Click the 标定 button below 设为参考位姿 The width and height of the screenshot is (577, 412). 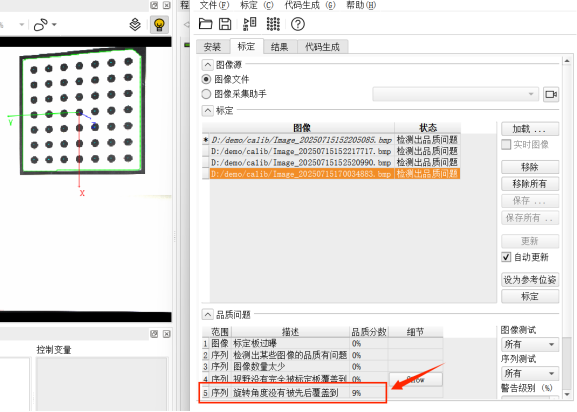(530, 296)
